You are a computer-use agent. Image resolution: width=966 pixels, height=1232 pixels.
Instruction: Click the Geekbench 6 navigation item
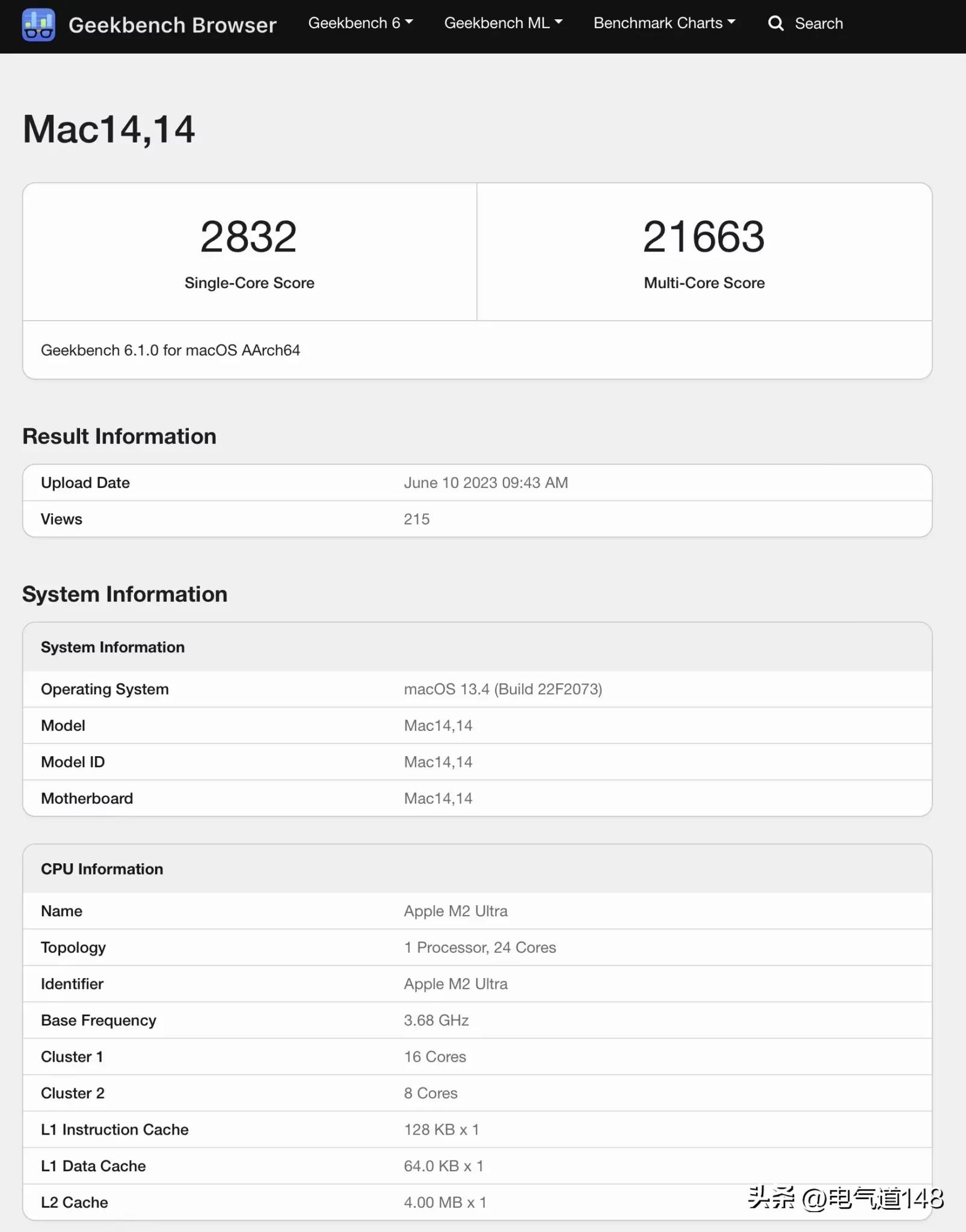click(360, 23)
